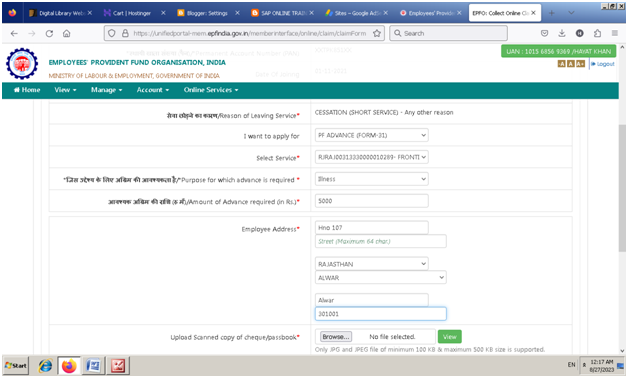Click the green View button
Viewport: 628px width, 378px height.
tap(449, 337)
